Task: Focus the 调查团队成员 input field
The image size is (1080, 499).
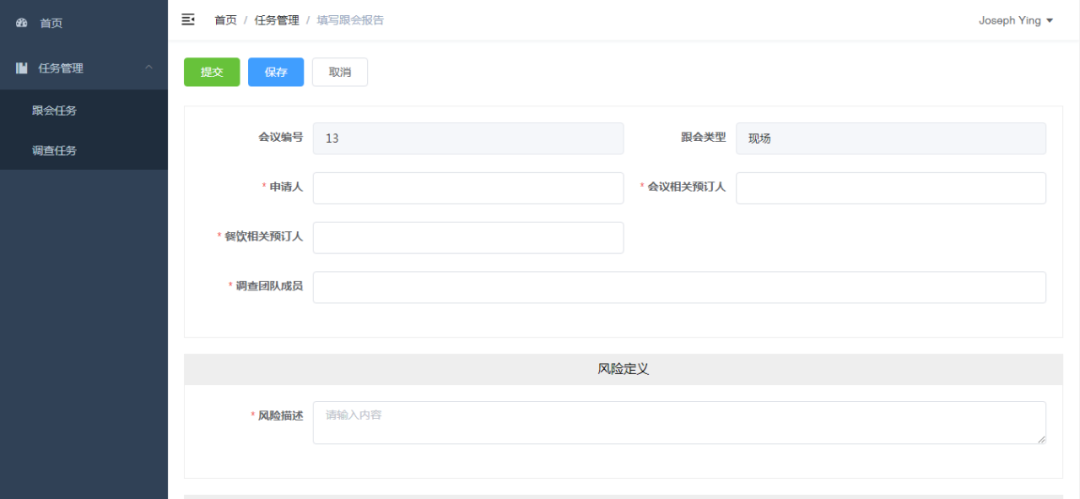Action: pos(679,287)
